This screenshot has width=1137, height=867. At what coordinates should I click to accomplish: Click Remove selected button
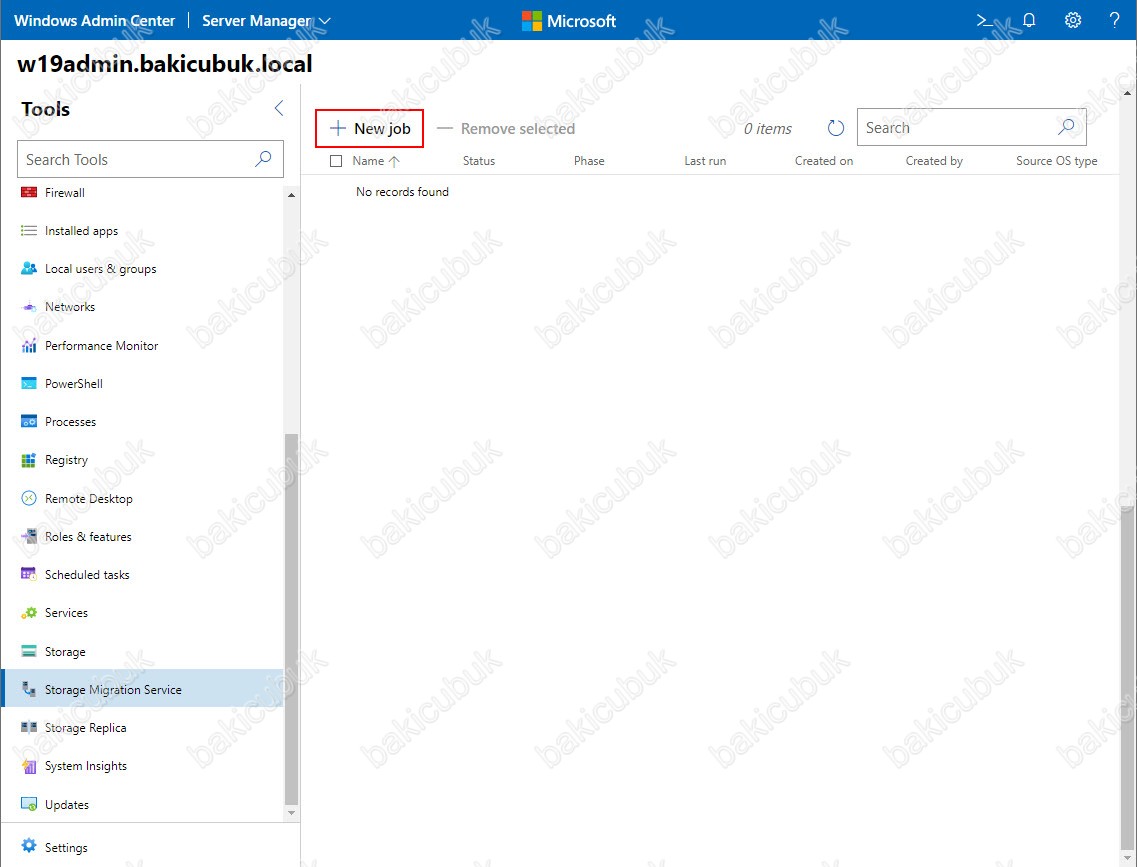[506, 128]
